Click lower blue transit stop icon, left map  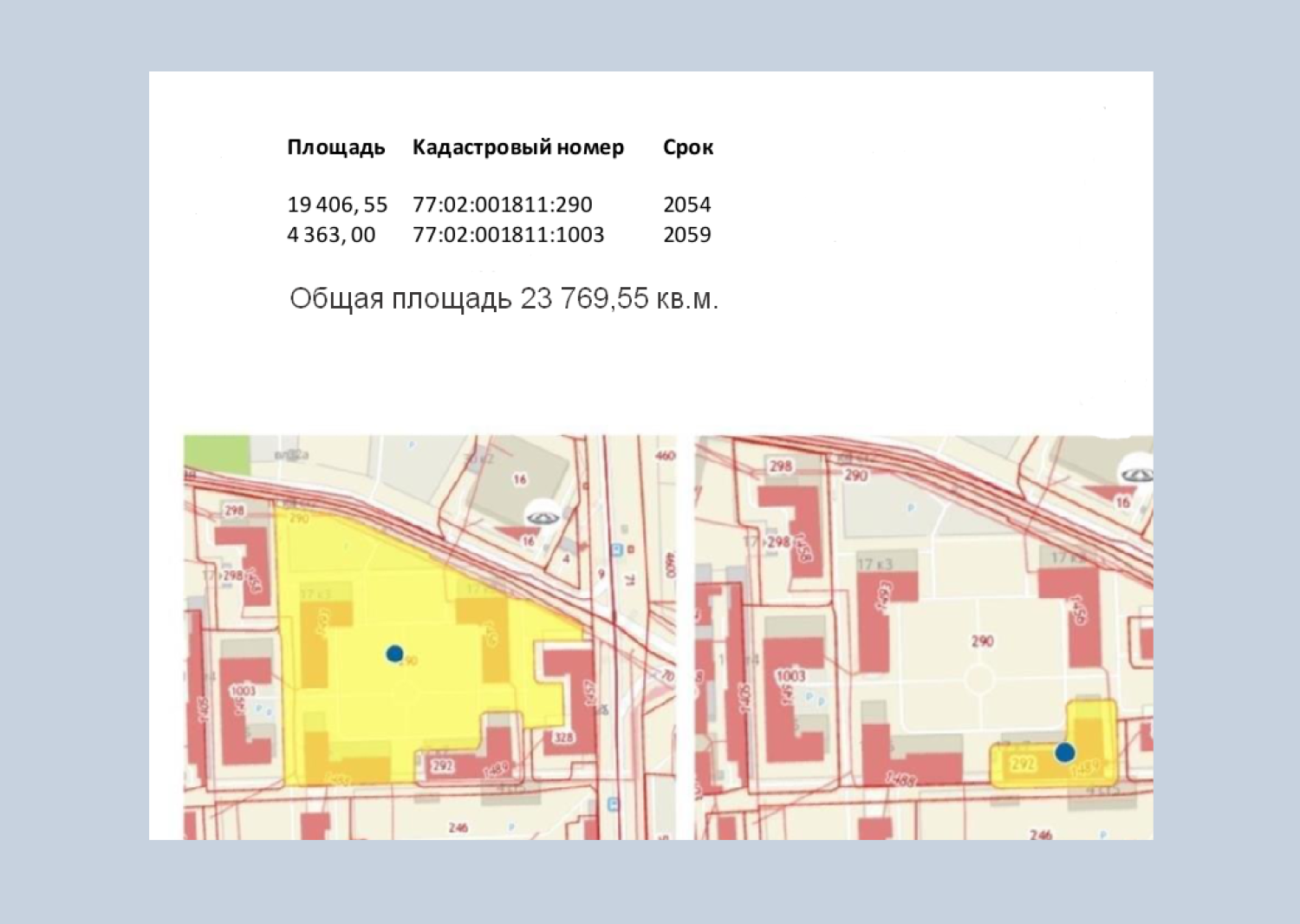pyautogui.click(x=614, y=804)
